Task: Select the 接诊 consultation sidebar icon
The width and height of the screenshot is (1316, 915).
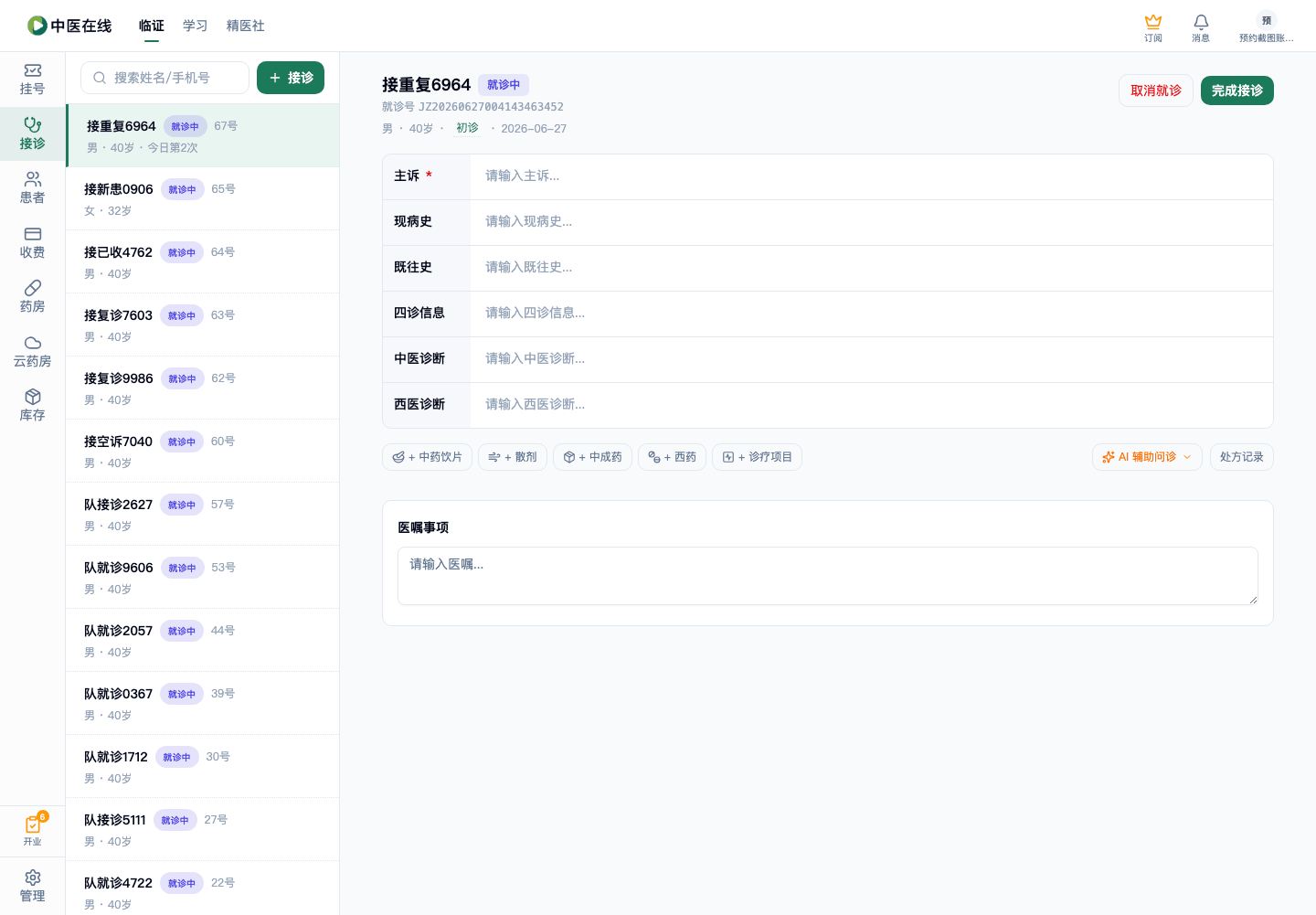Action: pos(32,133)
